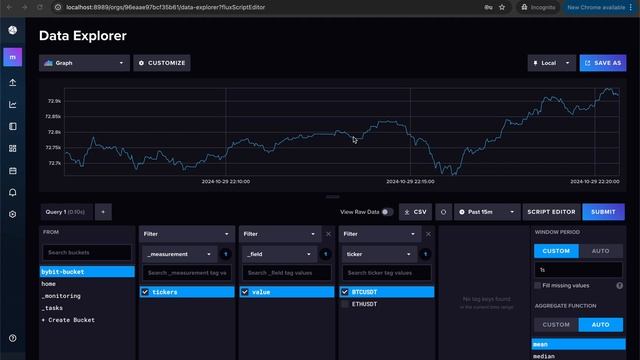Select CUSTOM aggregate function
This screenshot has height=360, width=640.
click(x=556, y=325)
